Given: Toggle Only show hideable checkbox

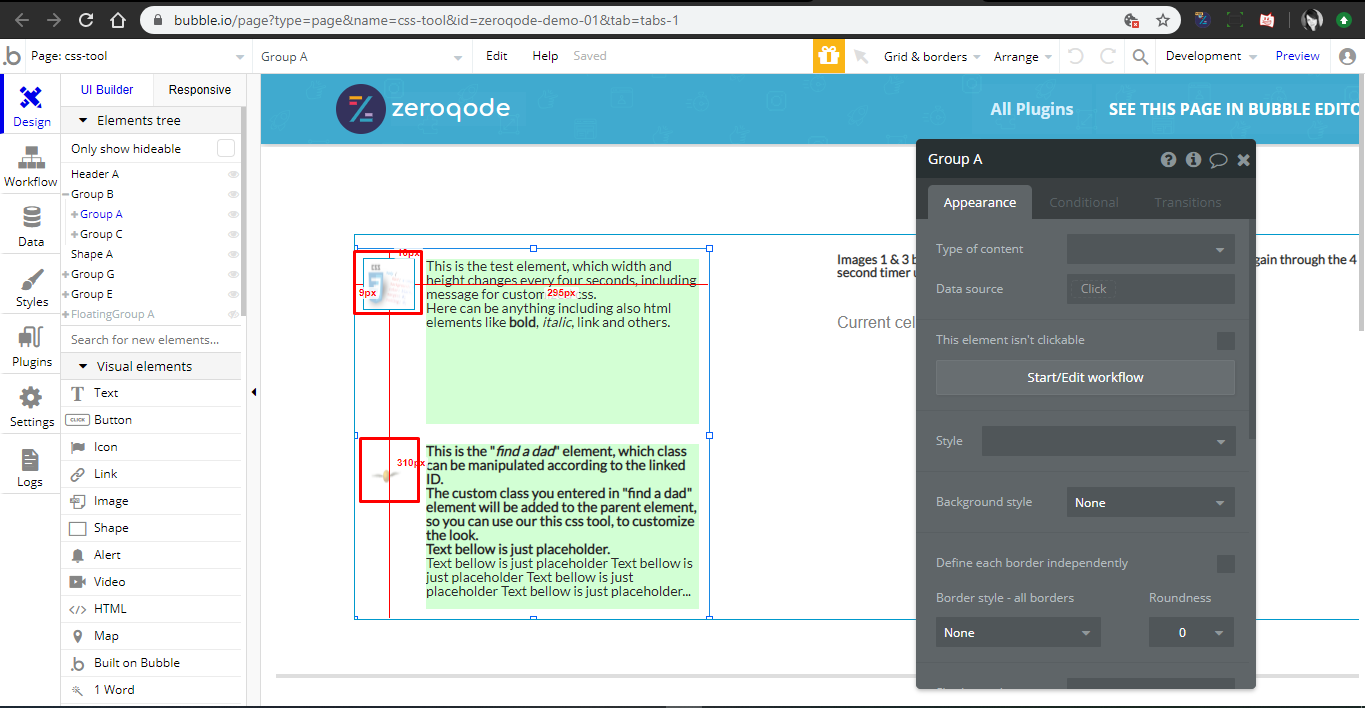Looking at the screenshot, I should point(226,148).
